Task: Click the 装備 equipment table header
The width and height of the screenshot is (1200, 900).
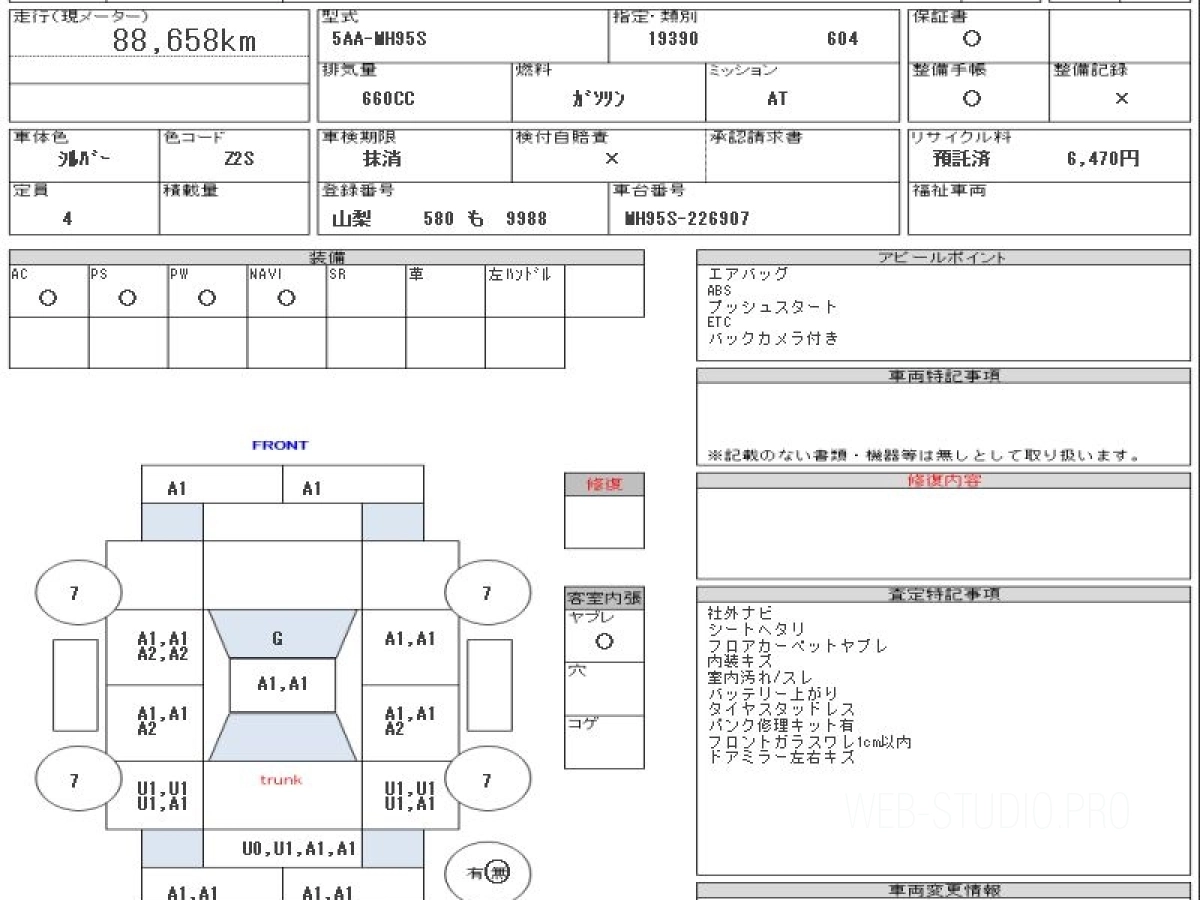Action: [327, 257]
